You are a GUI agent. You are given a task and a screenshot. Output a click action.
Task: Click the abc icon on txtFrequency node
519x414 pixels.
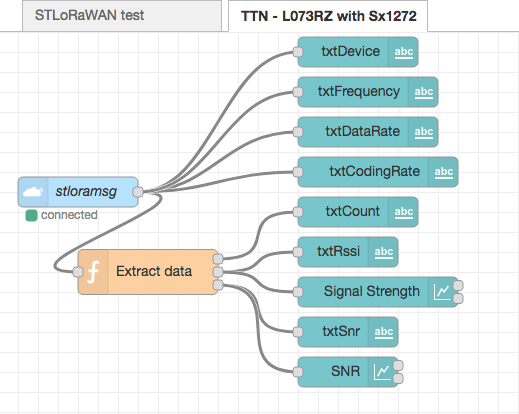424,92
